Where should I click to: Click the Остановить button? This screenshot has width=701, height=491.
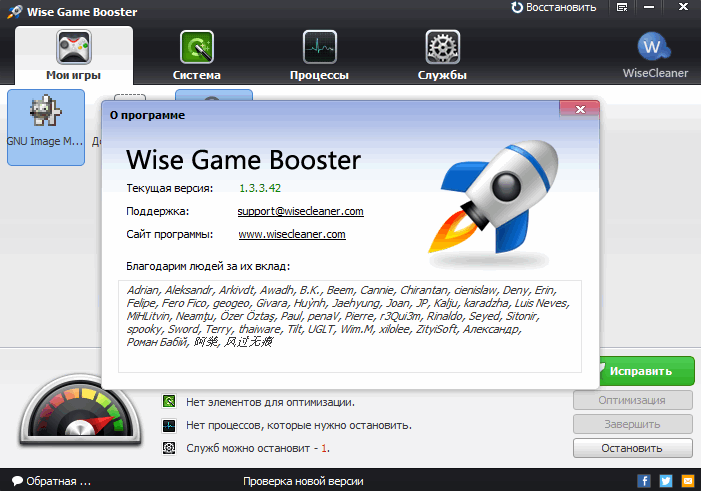tap(632, 448)
